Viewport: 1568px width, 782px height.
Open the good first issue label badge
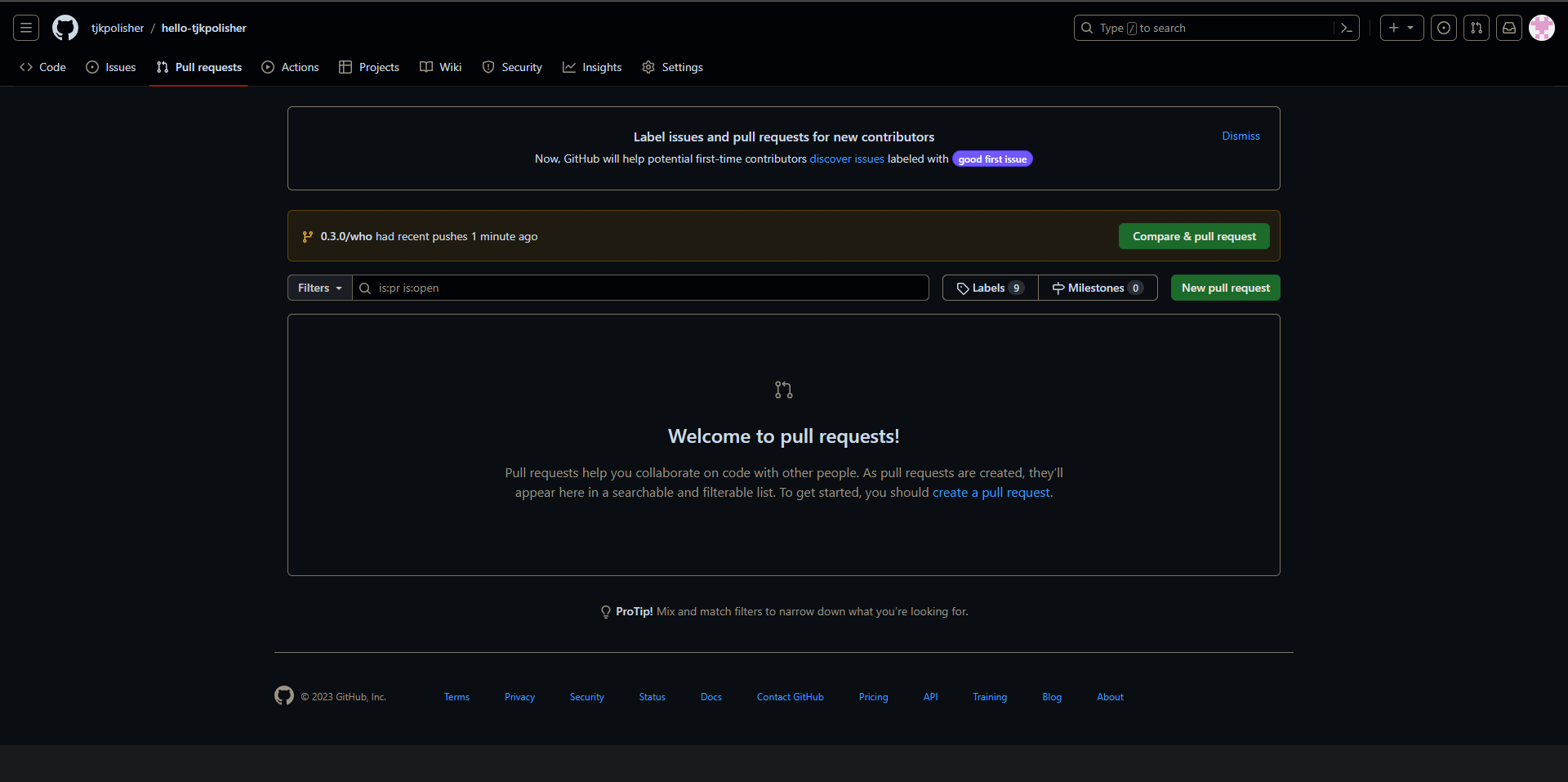pos(991,159)
